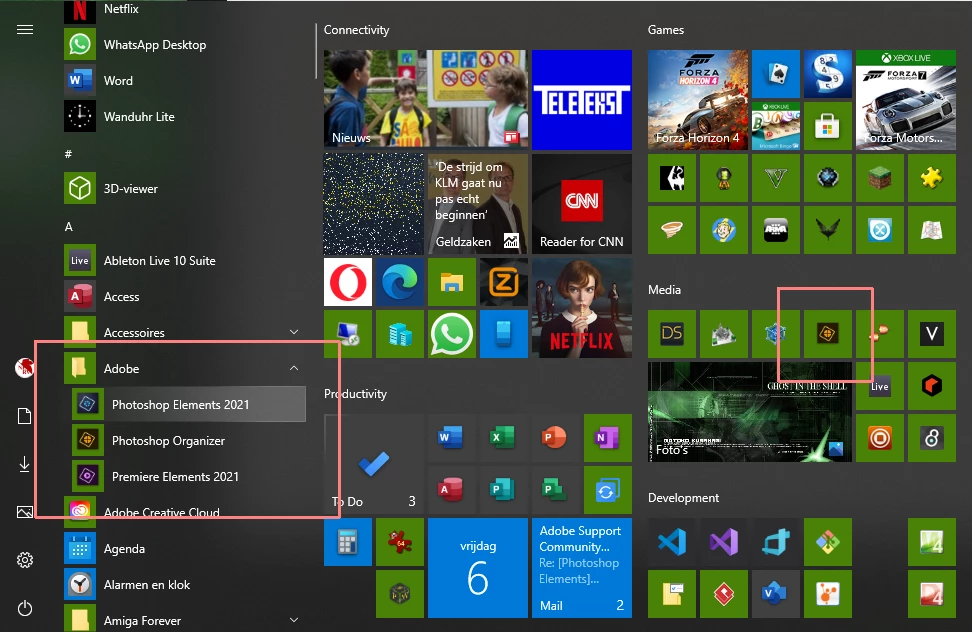Screen dimensions: 972x632
Task: Open the Geldzaken news tile
Action: pos(478,204)
